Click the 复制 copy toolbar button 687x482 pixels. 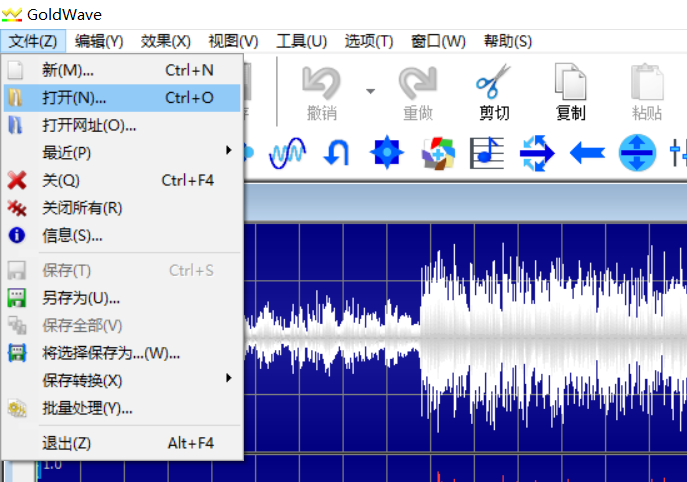coord(570,93)
